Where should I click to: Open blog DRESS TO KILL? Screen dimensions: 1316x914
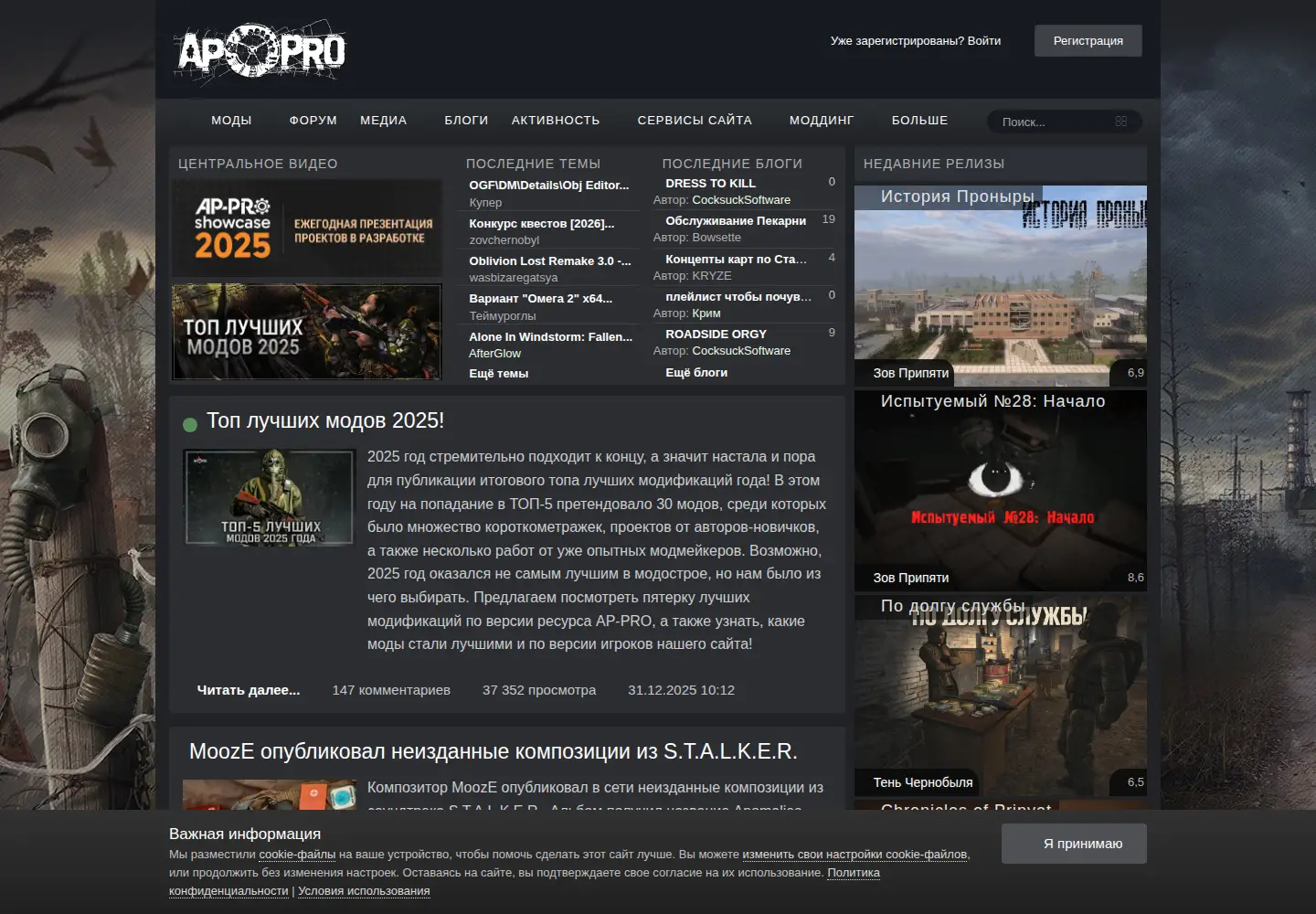[x=711, y=183]
